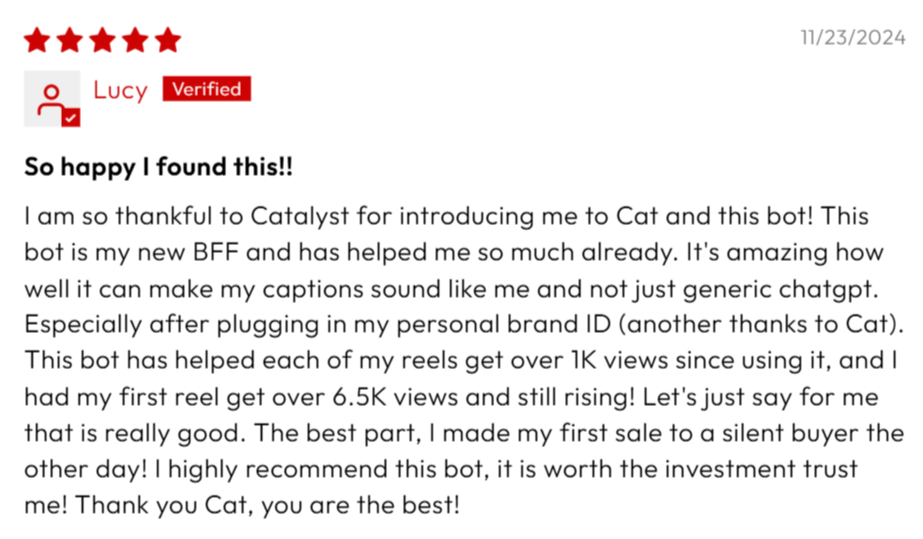Click the second red rating star
Screen dimensions: 923x539
70,40
